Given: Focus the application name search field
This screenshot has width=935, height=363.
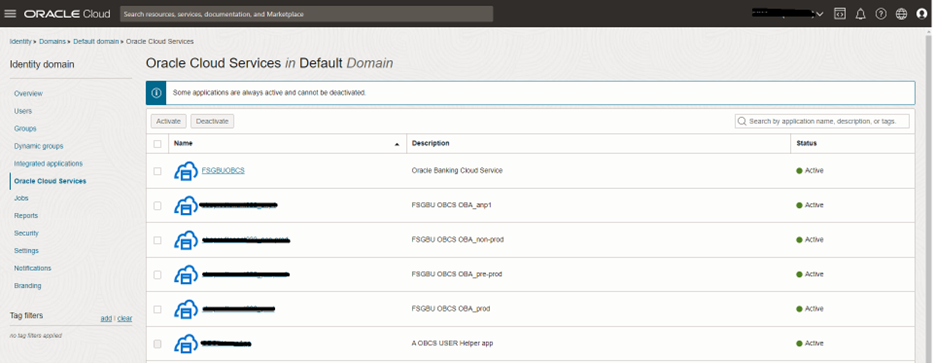Looking at the screenshot, I should 823,121.
